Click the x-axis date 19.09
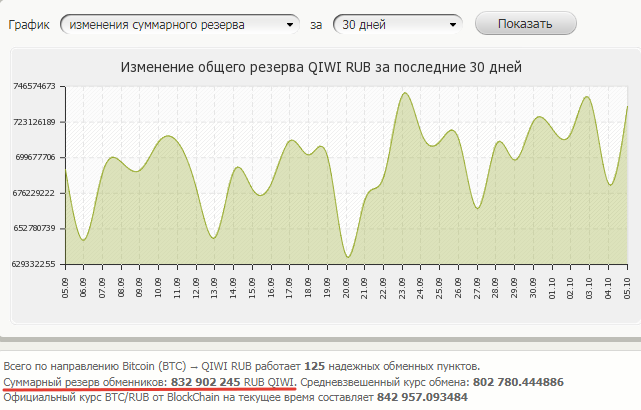 [327, 288]
